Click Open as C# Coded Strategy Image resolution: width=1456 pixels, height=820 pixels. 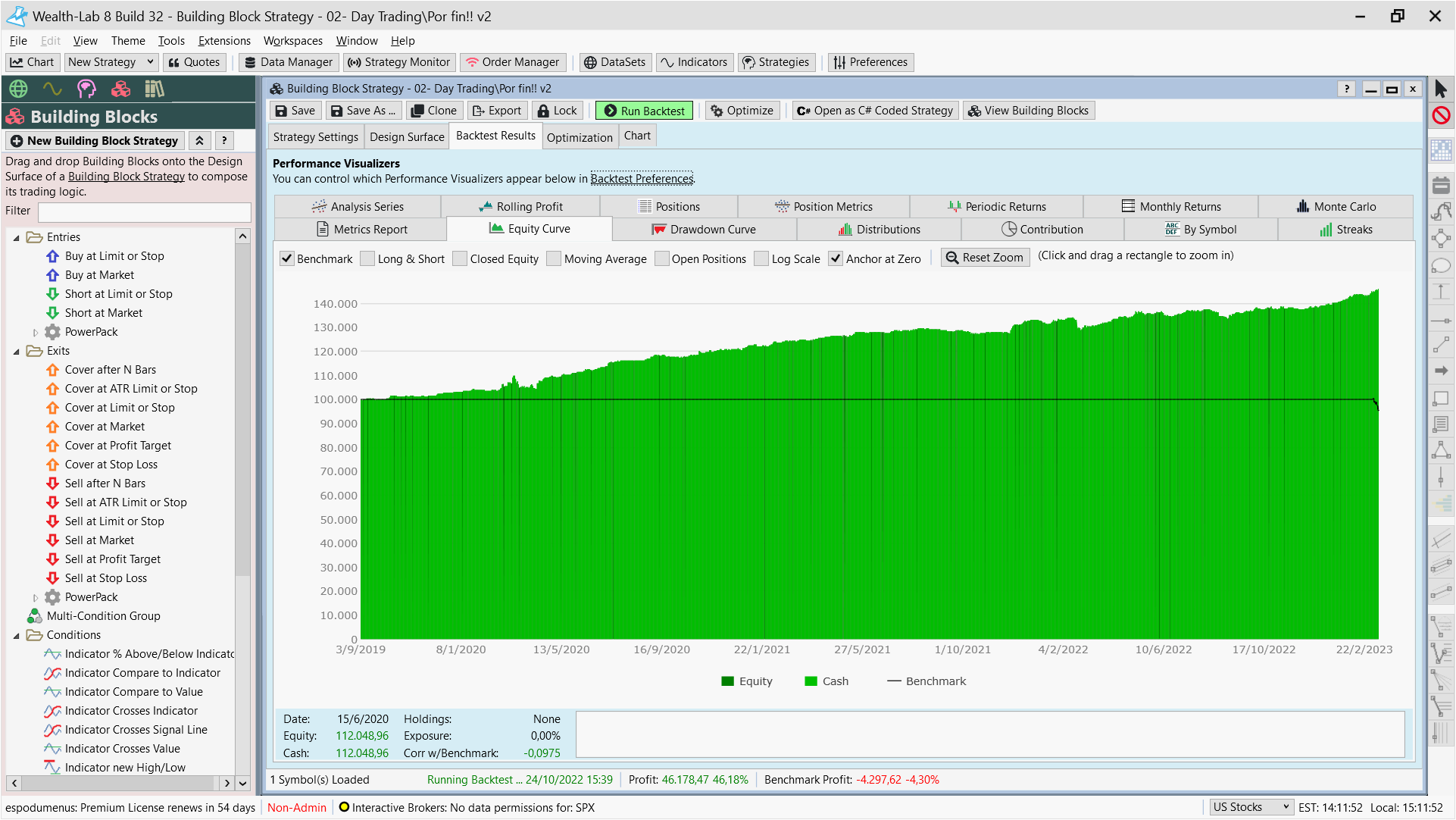pyautogui.click(x=875, y=111)
